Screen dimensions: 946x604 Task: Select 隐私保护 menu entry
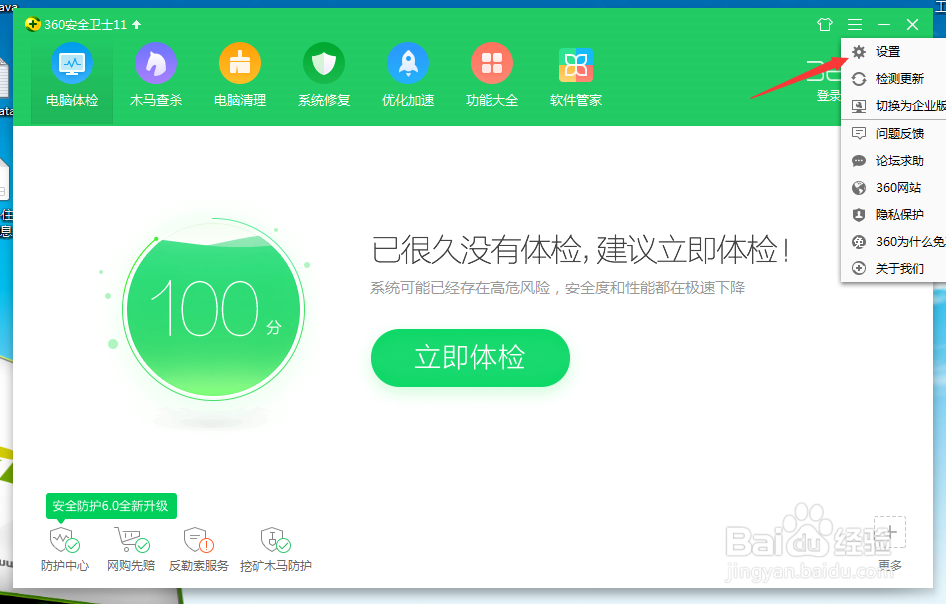[x=894, y=215]
